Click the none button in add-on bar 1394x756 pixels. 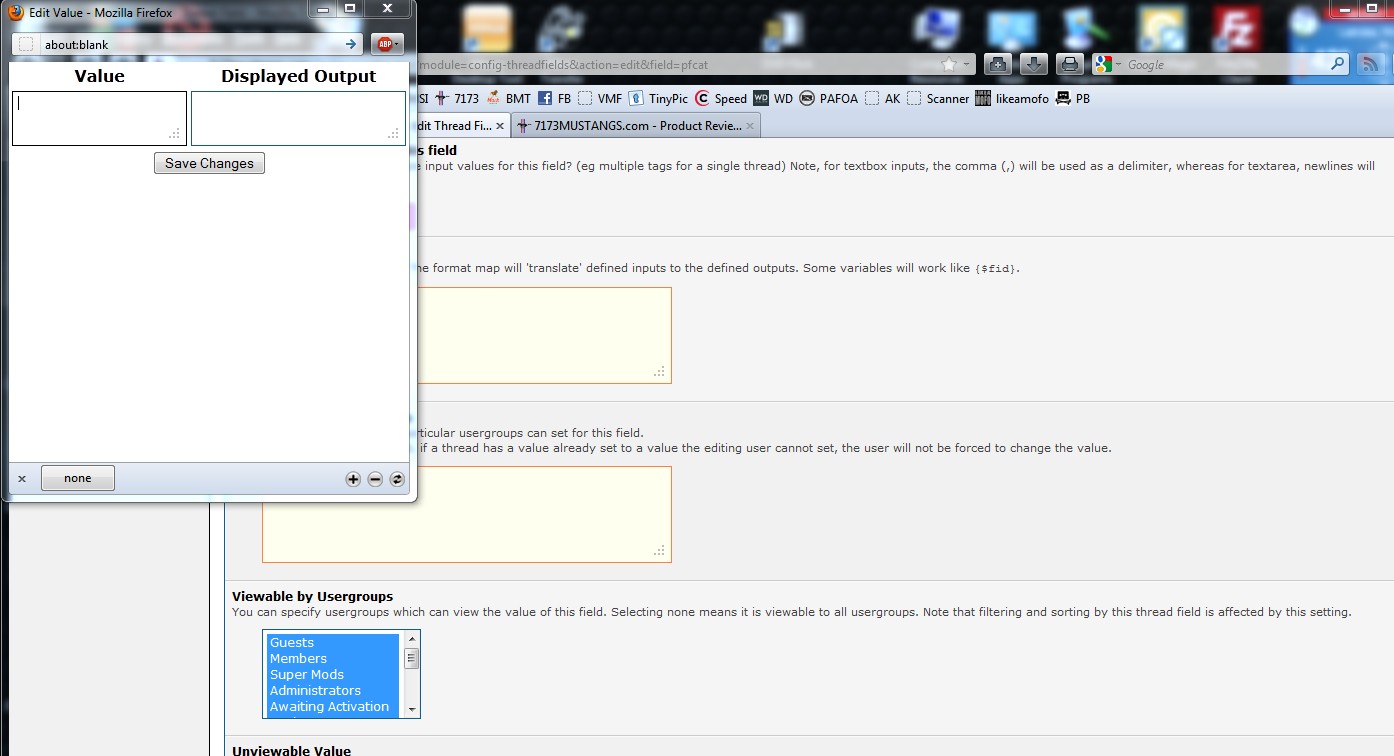pos(78,478)
